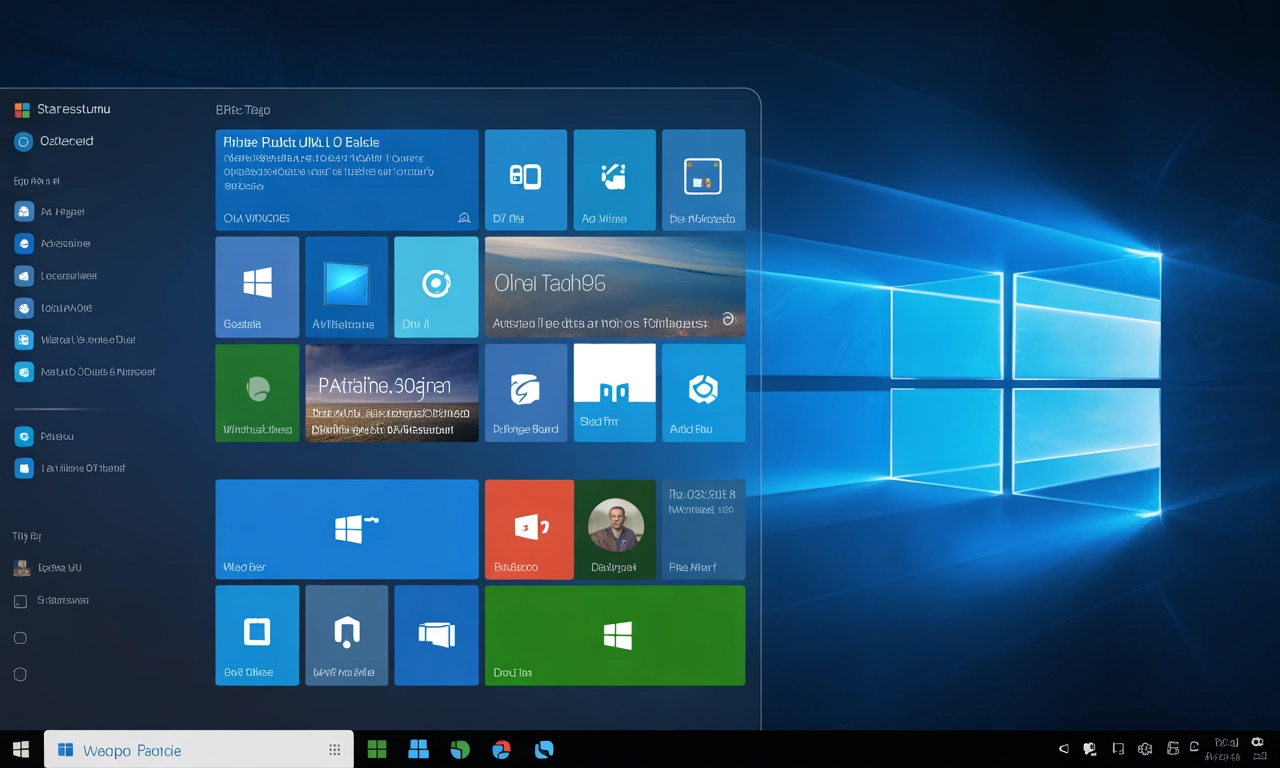Open the 'Ao Wime' tile

614,180
